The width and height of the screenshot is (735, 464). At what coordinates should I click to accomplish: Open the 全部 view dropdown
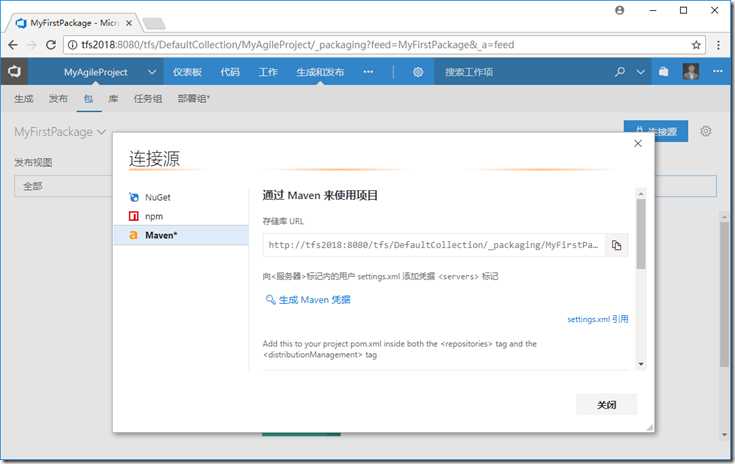(63, 186)
